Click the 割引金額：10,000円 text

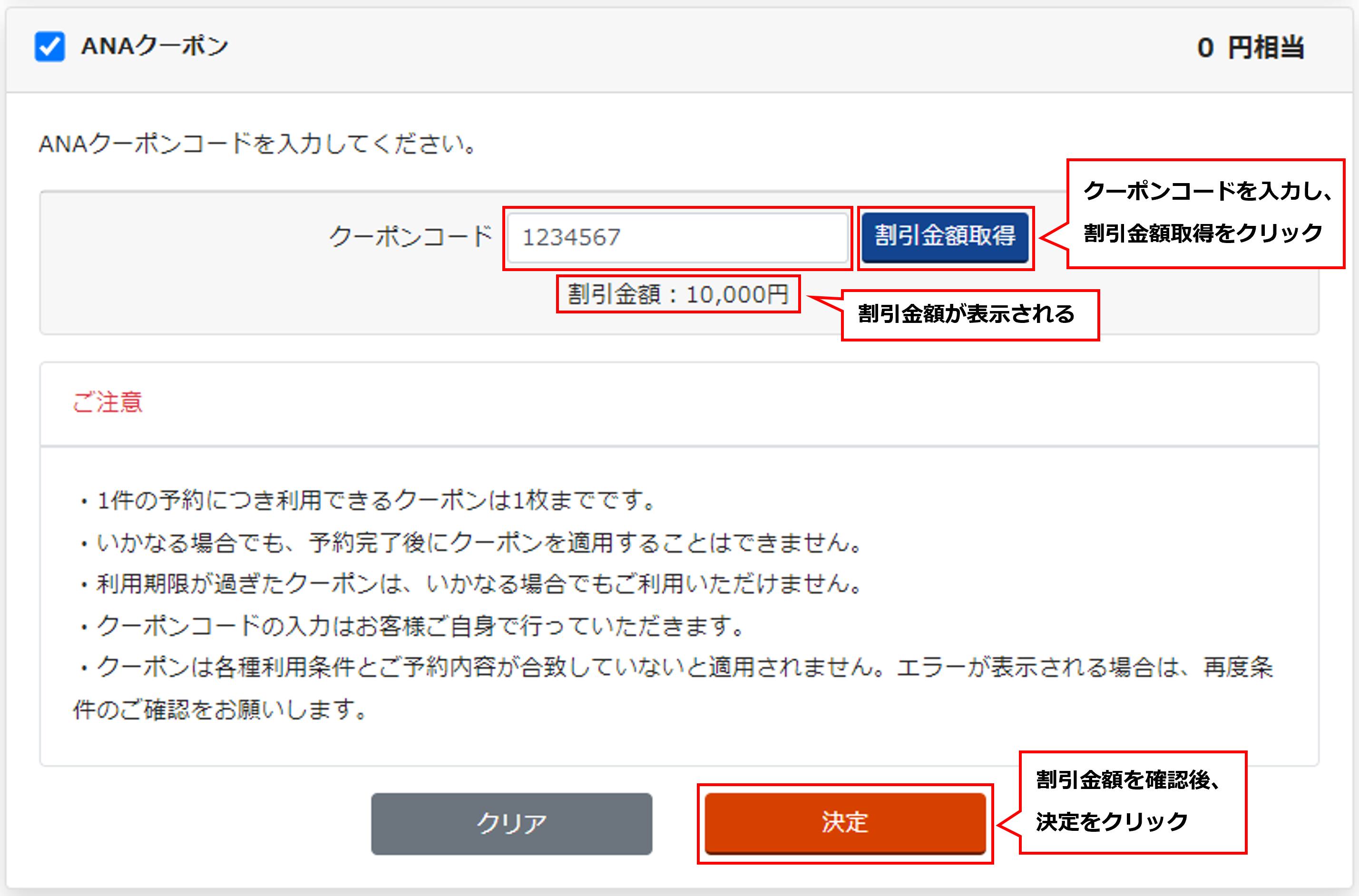pos(678,294)
